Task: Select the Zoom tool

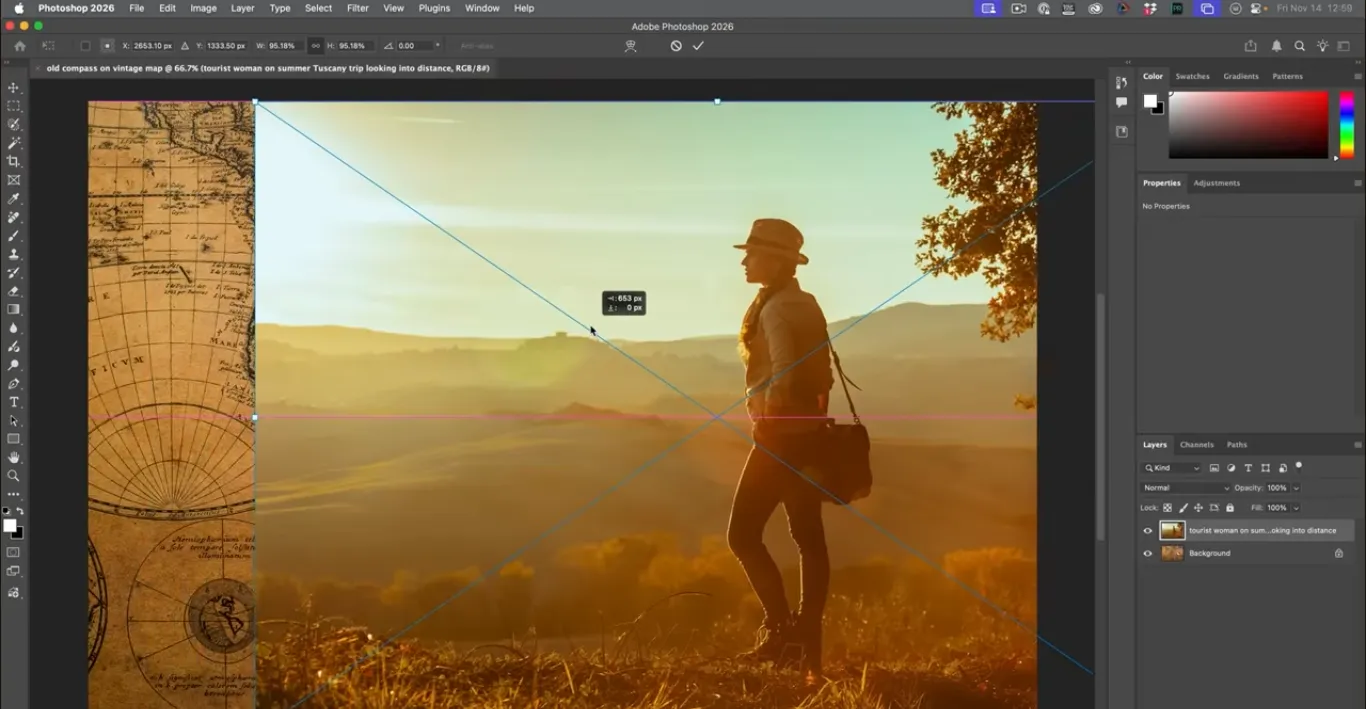Action: (14, 476)
